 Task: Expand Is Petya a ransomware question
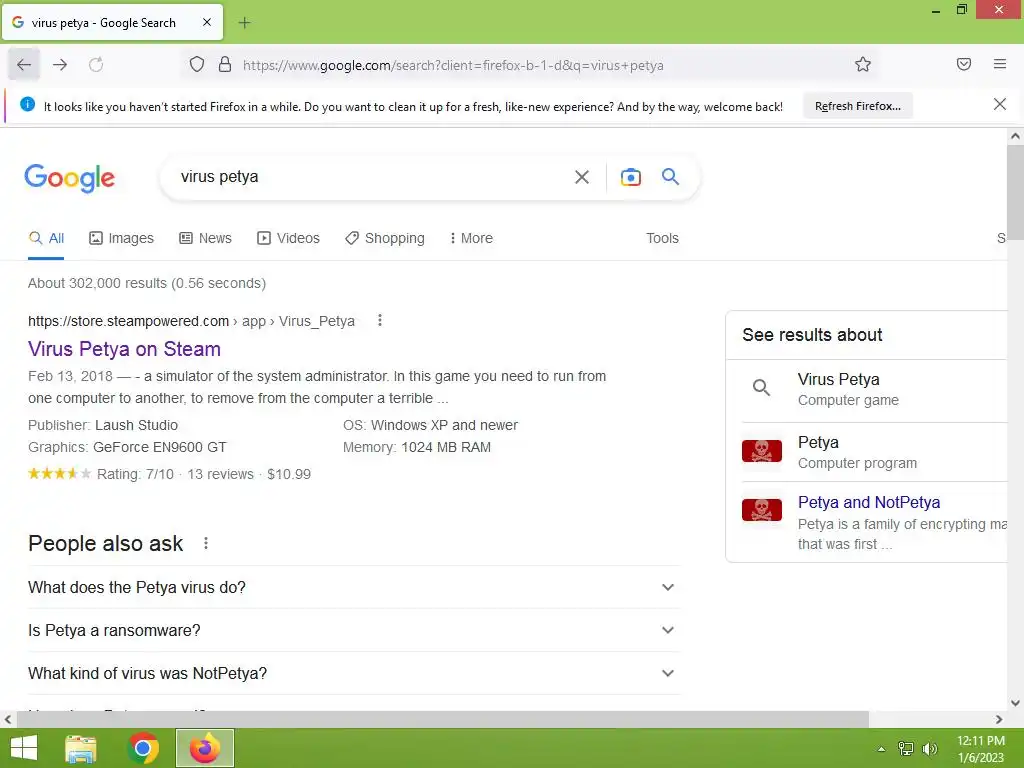click(x=353, y=630)
